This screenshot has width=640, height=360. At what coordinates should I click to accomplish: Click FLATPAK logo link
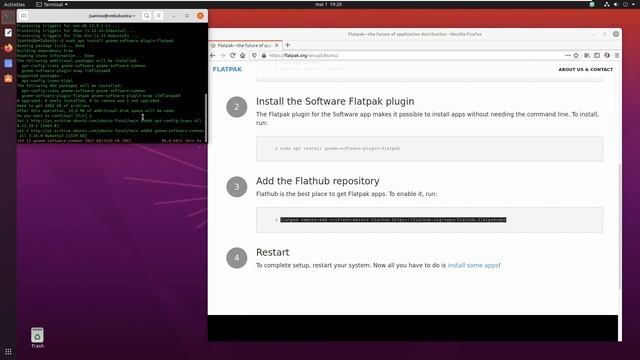227,69
